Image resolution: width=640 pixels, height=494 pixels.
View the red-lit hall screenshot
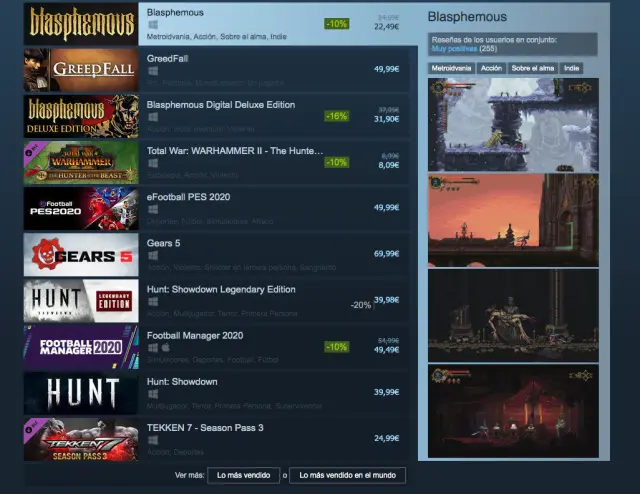point(513,411)
